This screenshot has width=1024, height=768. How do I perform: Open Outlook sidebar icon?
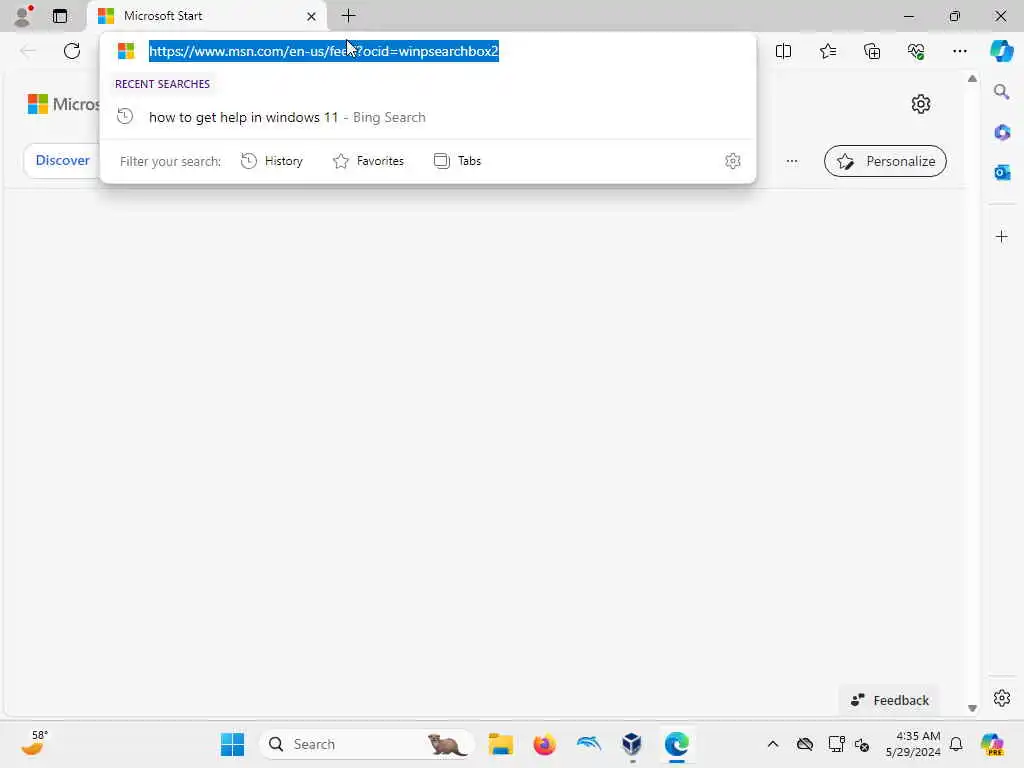pyautogui.click(x=1002, y=172)
